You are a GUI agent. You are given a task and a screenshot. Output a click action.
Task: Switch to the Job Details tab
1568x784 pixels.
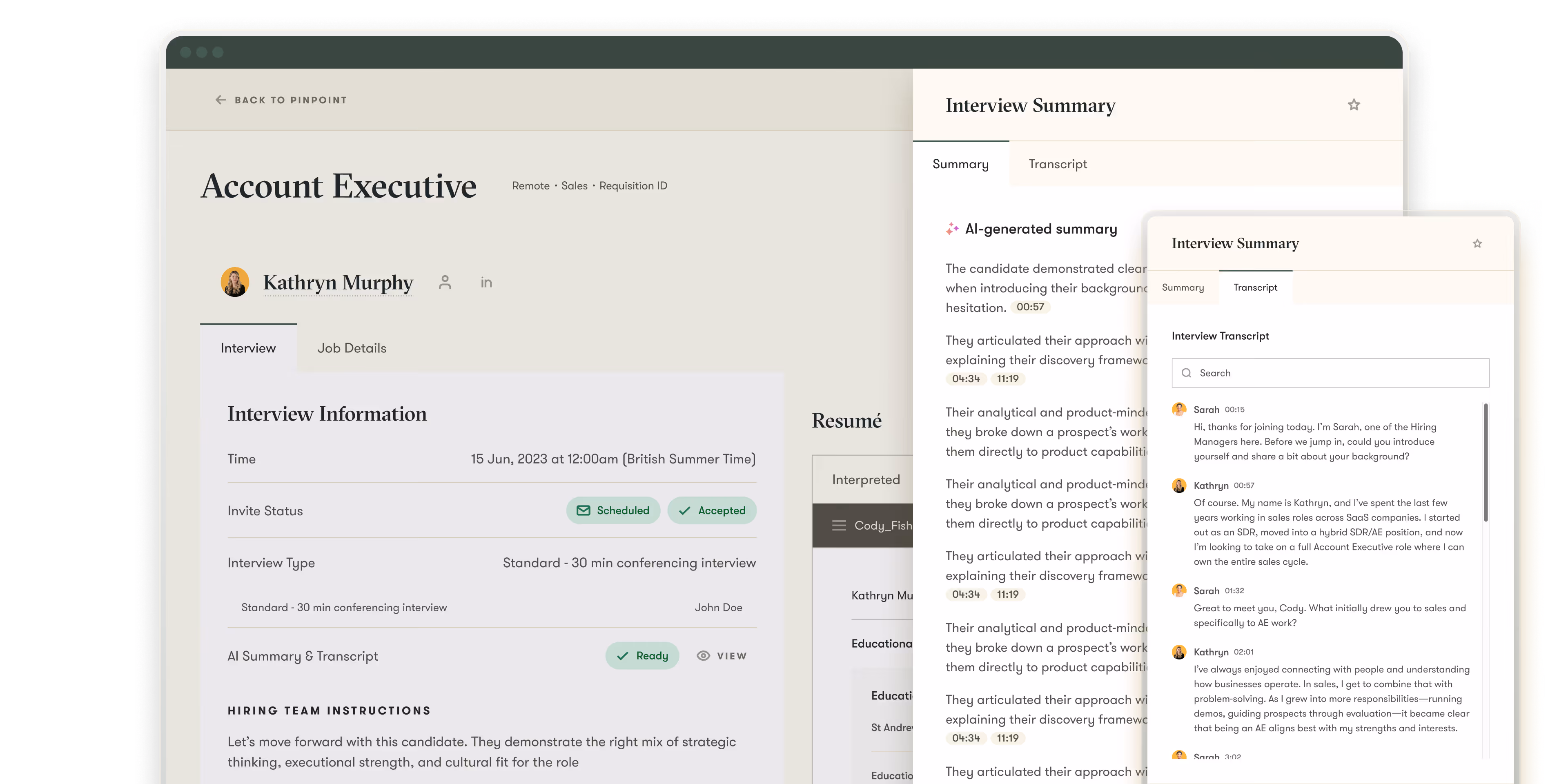352,348
